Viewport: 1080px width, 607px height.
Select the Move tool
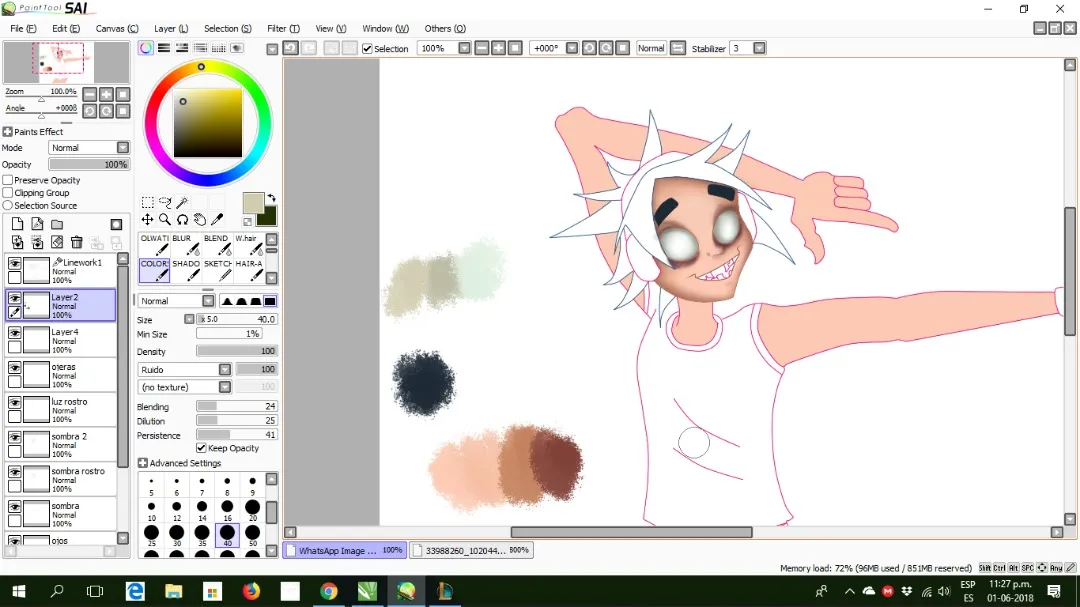point(147,219)
